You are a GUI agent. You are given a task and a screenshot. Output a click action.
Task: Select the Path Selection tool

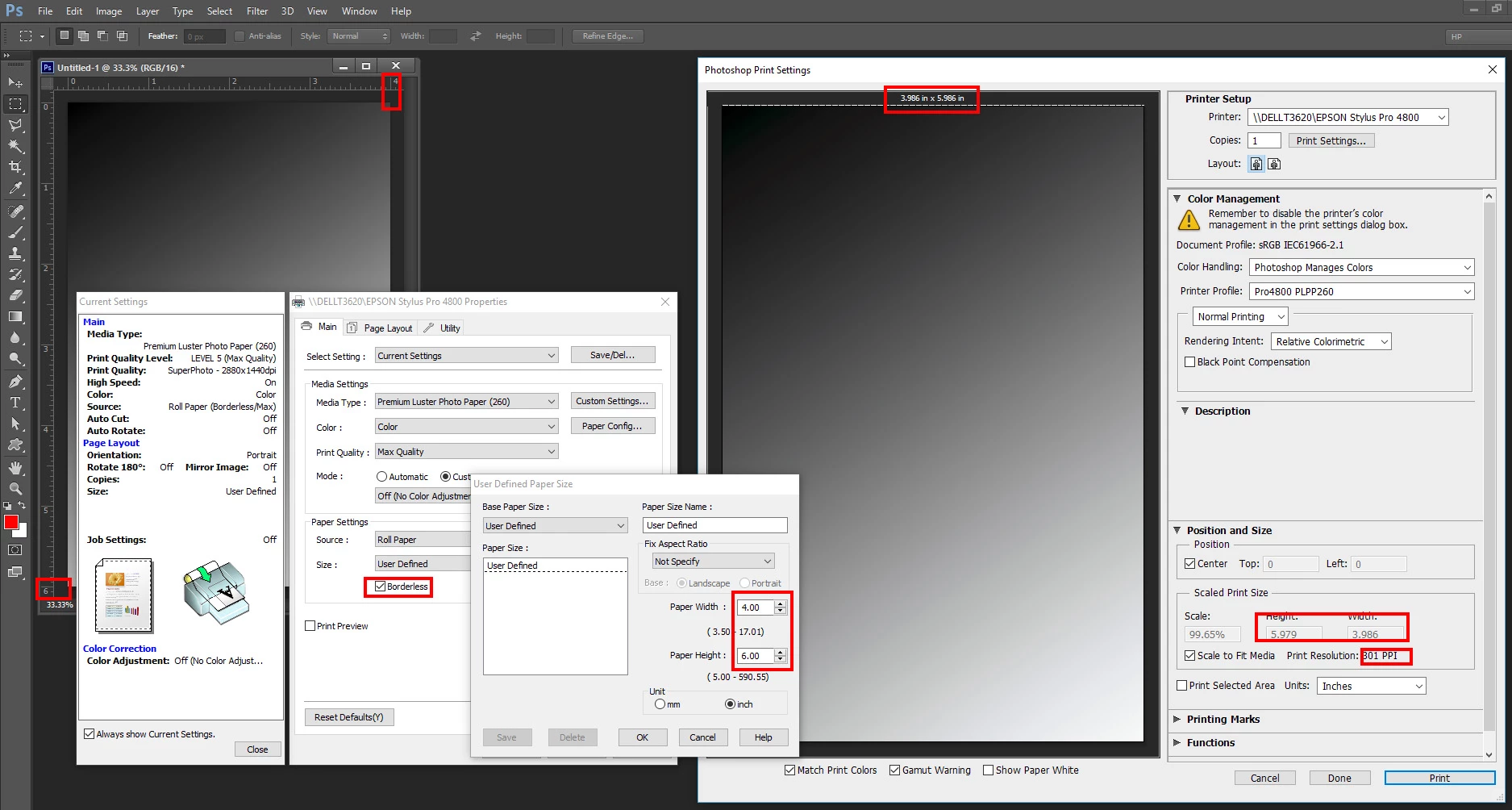tap(15, 424)
